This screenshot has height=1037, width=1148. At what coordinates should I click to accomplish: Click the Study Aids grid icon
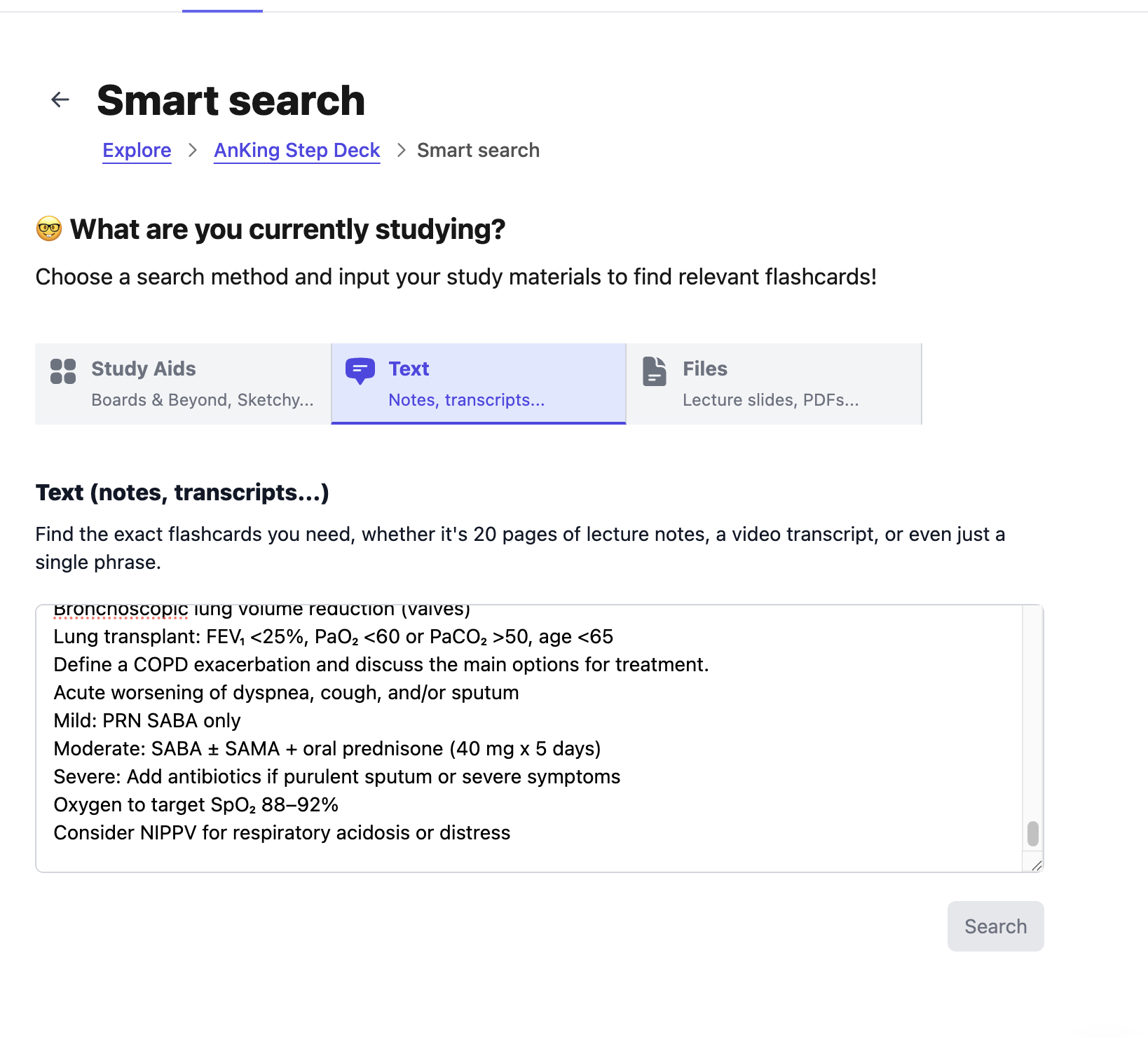(63, 371)
